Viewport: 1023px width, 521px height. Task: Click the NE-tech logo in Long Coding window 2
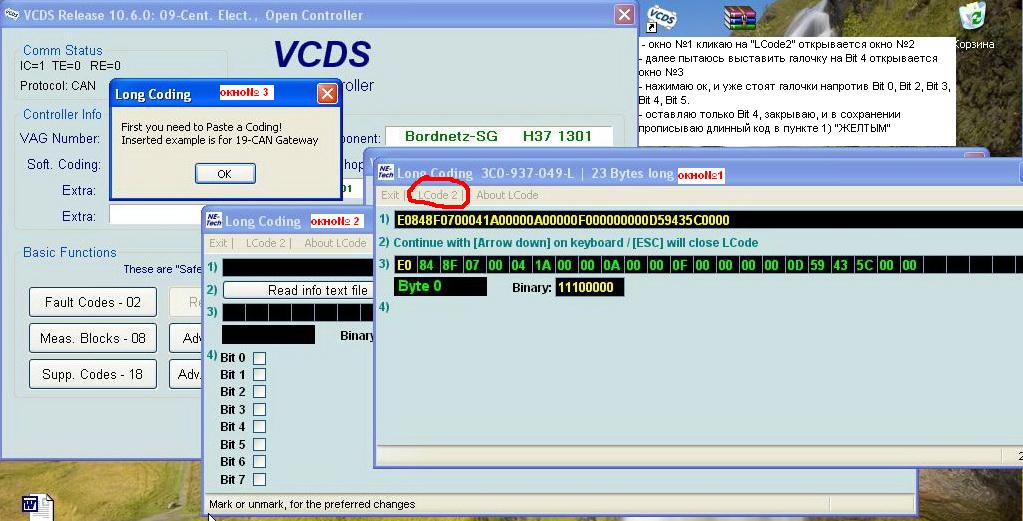pyautogui.click(x=212, y=221)
